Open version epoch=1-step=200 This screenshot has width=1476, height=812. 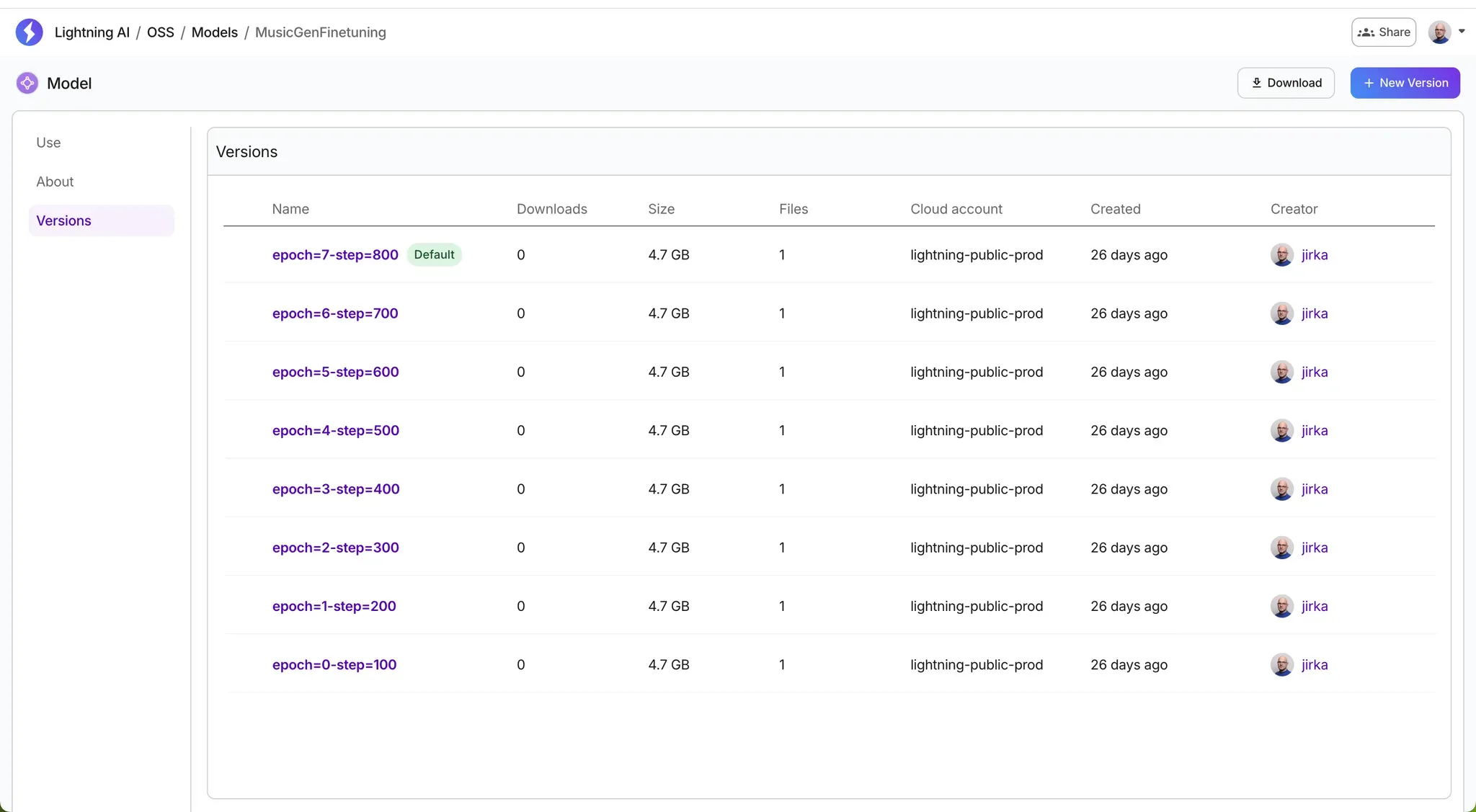[x=334, y=606]
